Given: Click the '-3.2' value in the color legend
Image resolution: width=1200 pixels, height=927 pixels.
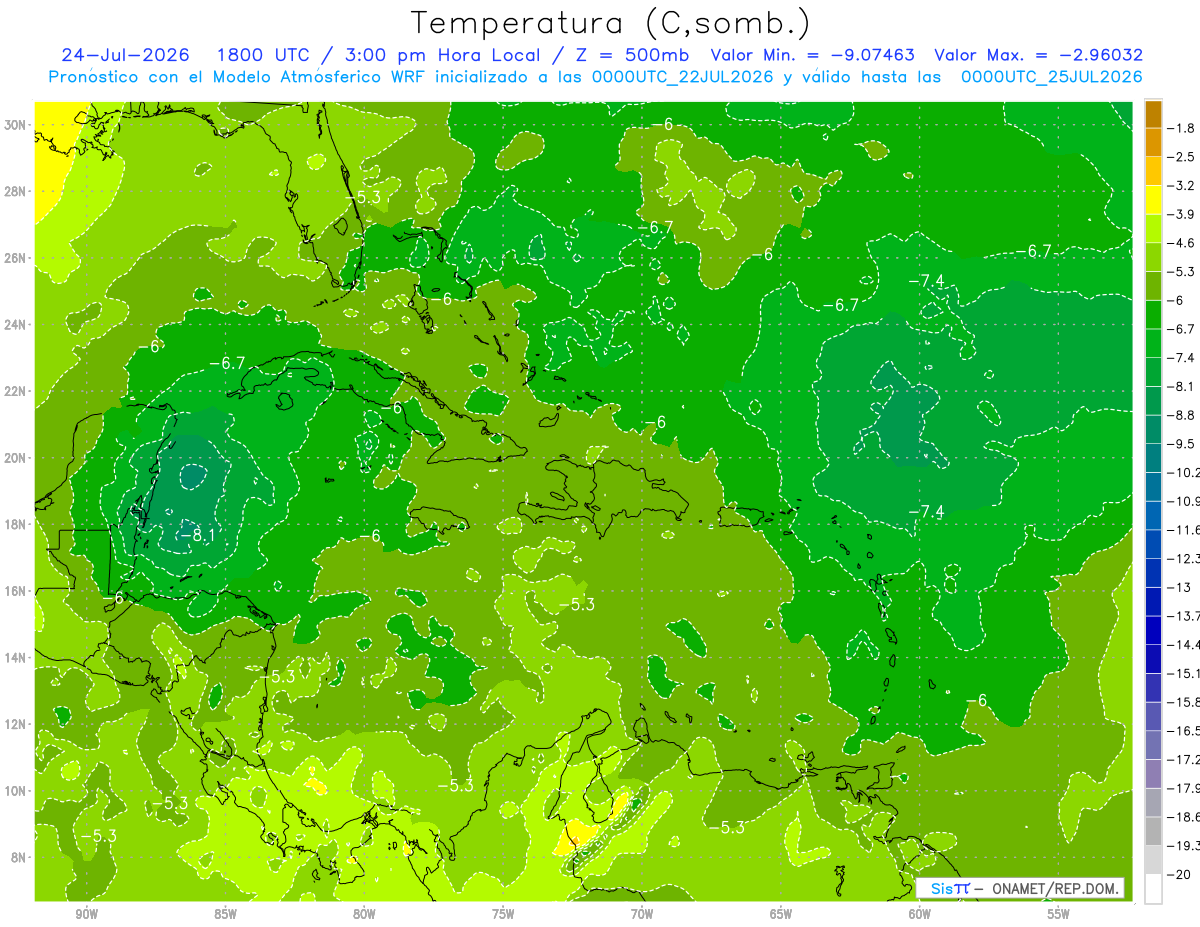Looking at the screenshot, I should tap(1182, 186).
